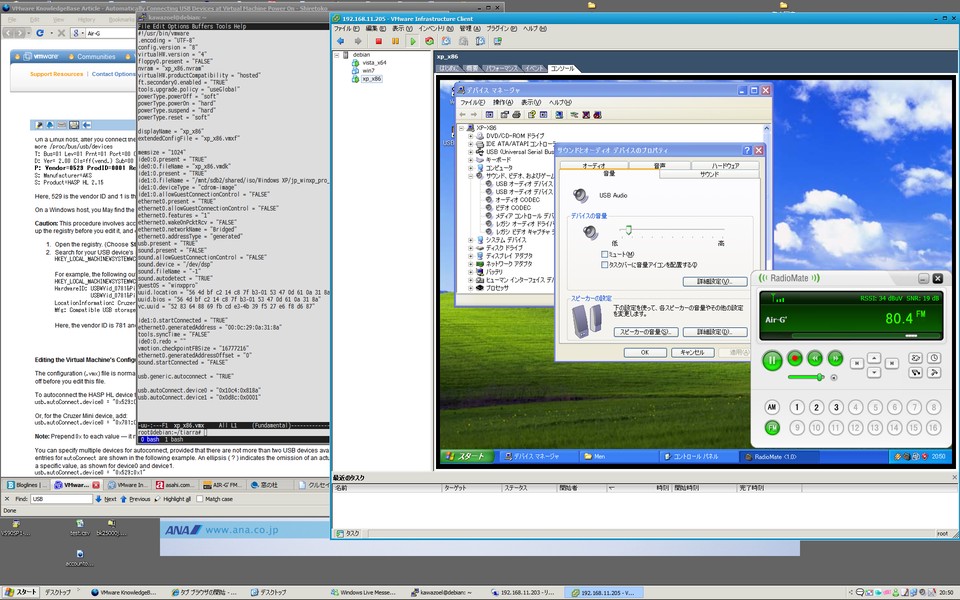This screenshot has height=600, width=960.
Task: Start recording with RadioMate's red record button
Action: click(x=796, y=358)
